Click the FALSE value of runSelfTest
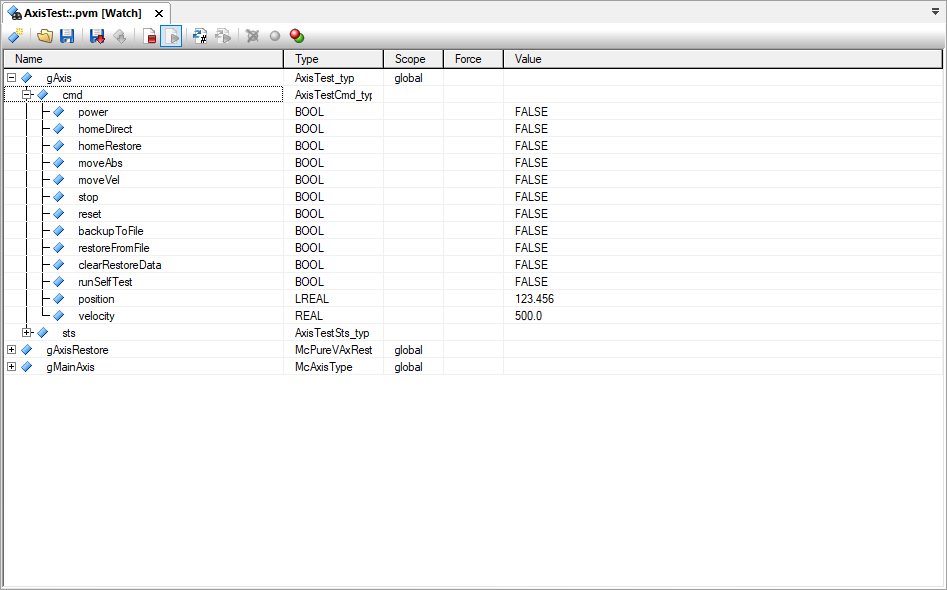947x590 pixels. (531, 282)
